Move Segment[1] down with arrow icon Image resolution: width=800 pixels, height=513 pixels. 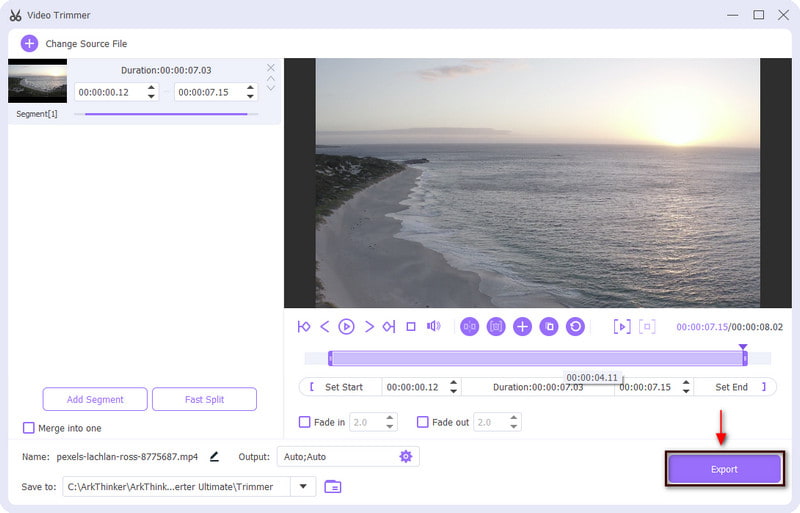click(x=271, y=88)
